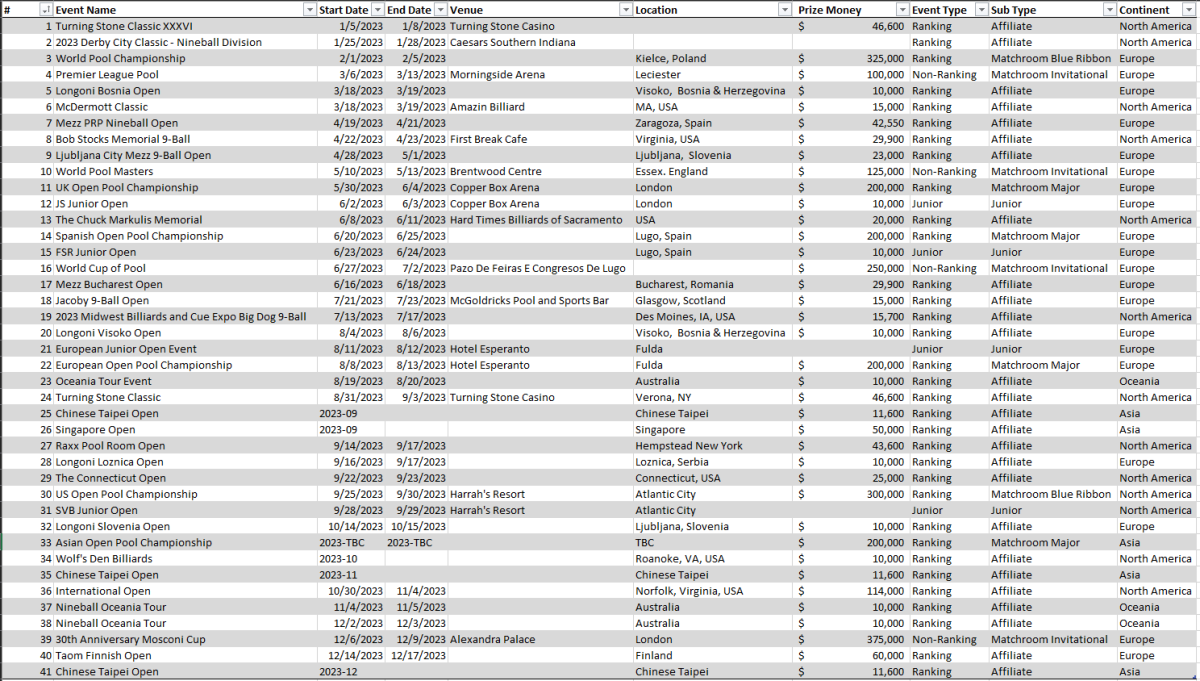The width and height of the screenshot is (1200, 681).
Task: Click the Kielce, Poland location cell
Action: pyautogui.click(x=670, y=59)
